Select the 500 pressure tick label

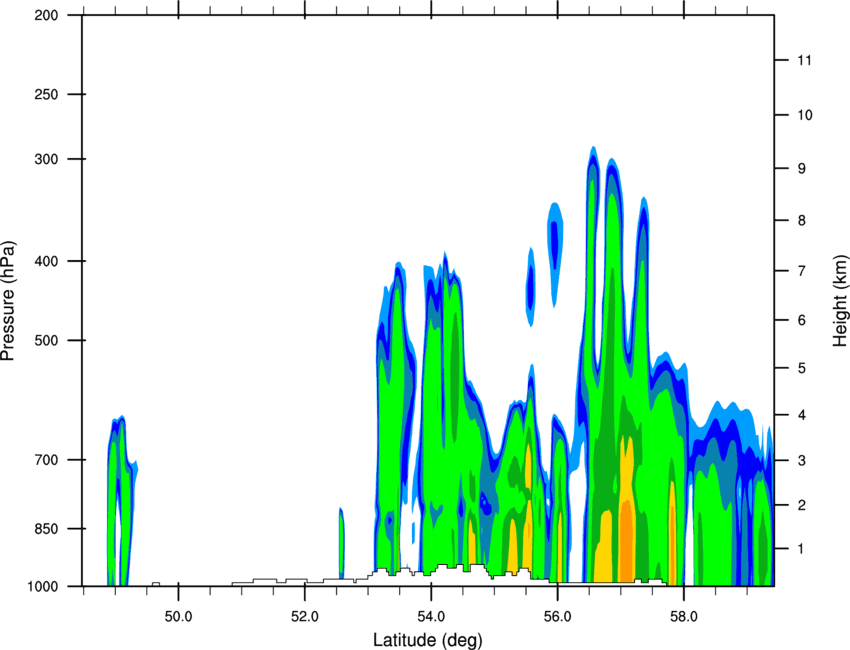tap(46, 340)
